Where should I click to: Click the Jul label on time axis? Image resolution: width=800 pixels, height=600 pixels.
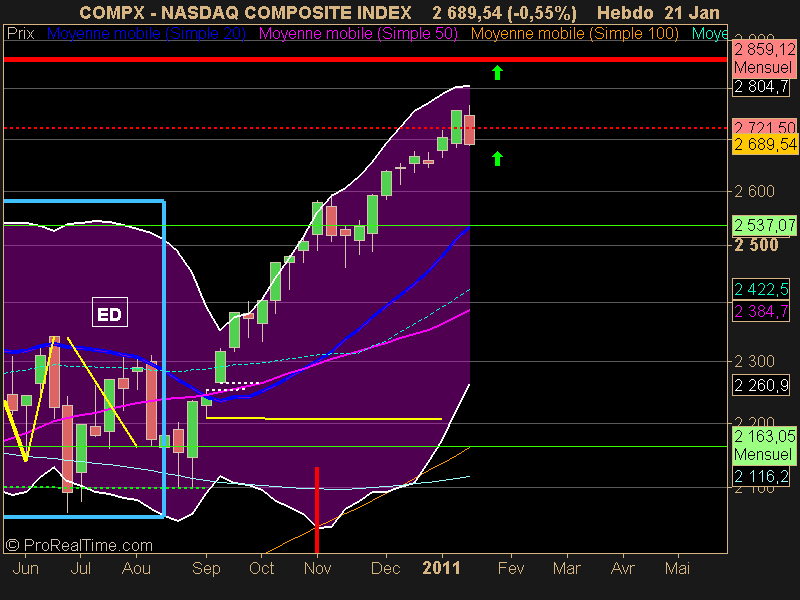click(81, 568)
